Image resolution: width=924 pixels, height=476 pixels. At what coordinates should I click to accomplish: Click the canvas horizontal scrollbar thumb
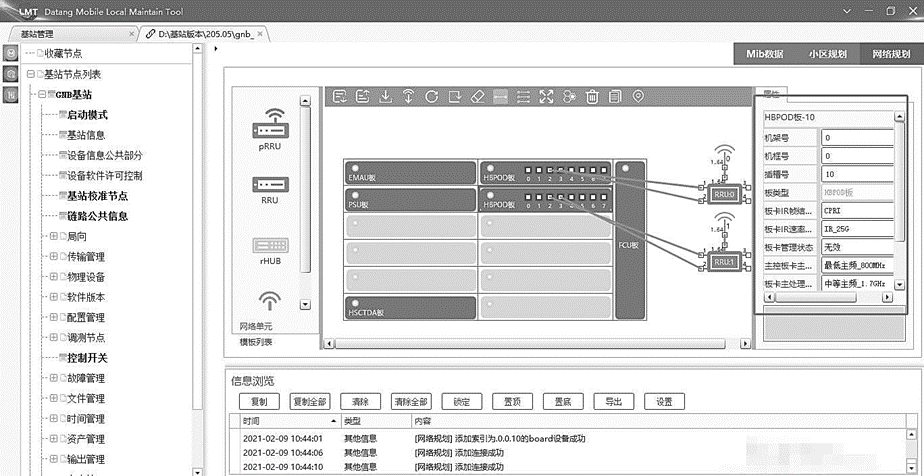tap(529, 343)
